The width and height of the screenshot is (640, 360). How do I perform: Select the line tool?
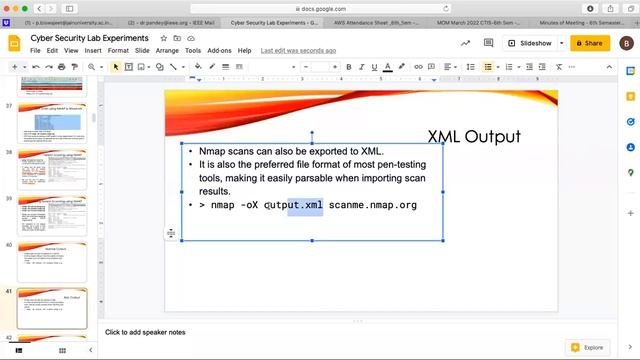(173, 67)
